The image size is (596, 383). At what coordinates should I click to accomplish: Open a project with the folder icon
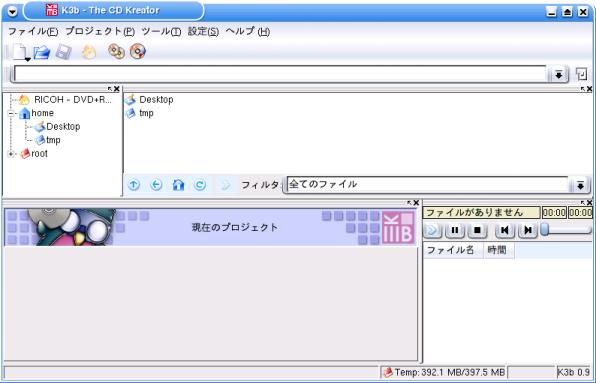42,52
